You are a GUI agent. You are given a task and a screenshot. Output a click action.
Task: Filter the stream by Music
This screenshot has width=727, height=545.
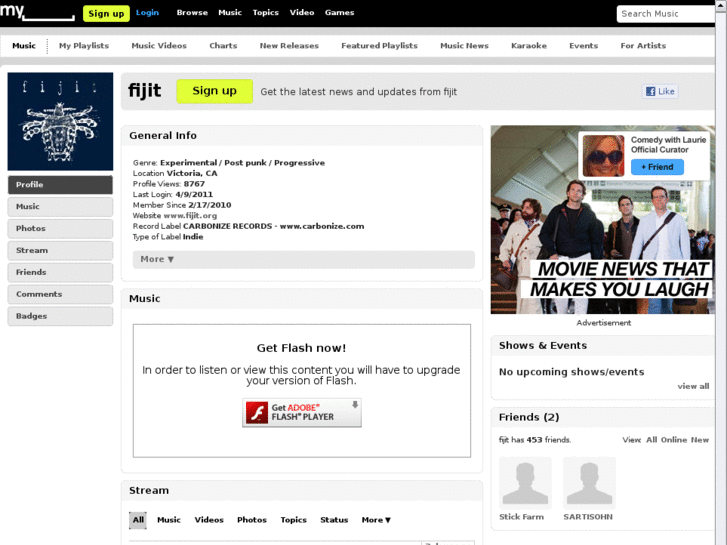click(x=169, y=520)
